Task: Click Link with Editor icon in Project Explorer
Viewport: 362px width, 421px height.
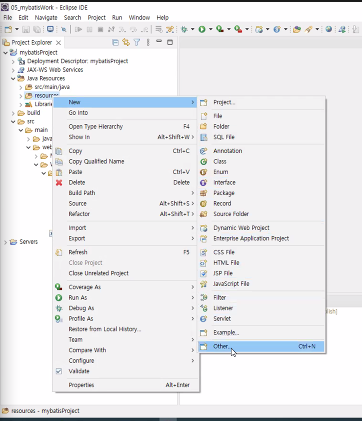Action: coord(126,42)
